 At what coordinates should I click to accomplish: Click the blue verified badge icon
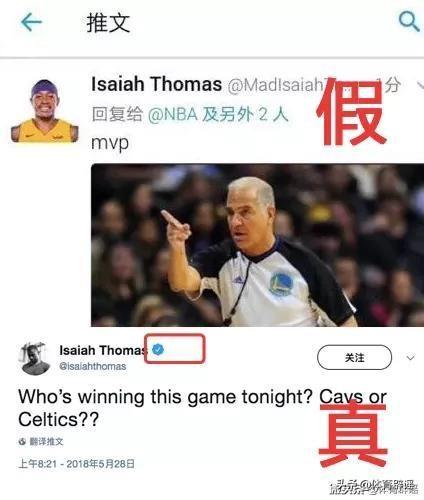(158, 350)
